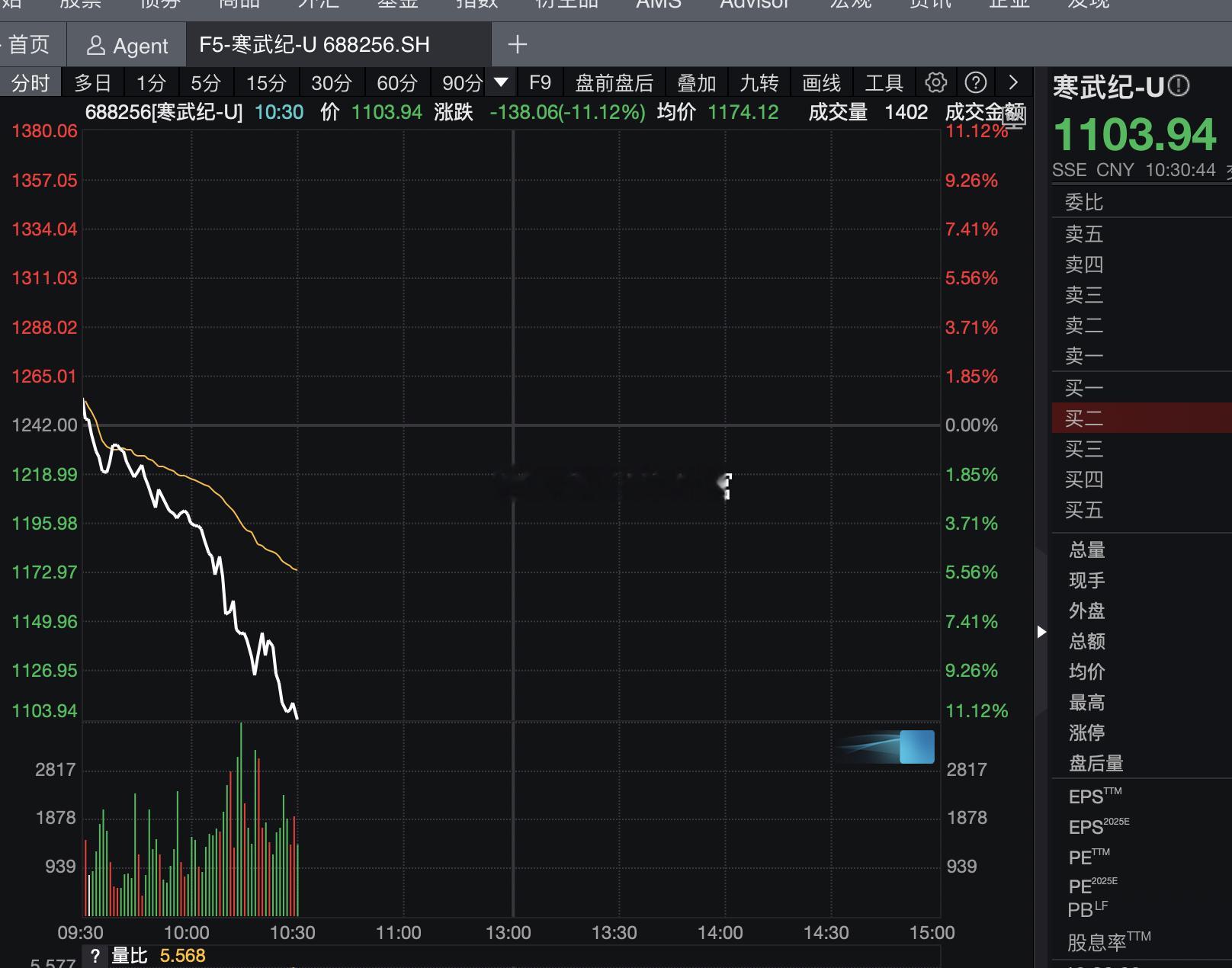Click 总量 total volume label
This screenshot has width=1232, height=968.
pyautogui.click(x=1087, y=550)
